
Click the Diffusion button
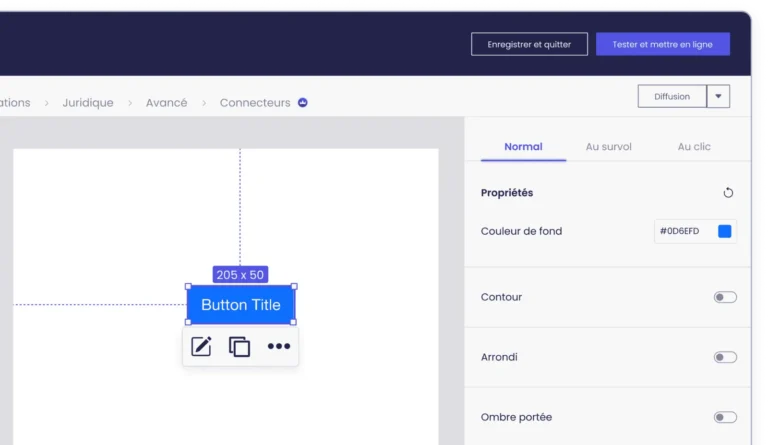pyautogui.click(x=672, y=96)
